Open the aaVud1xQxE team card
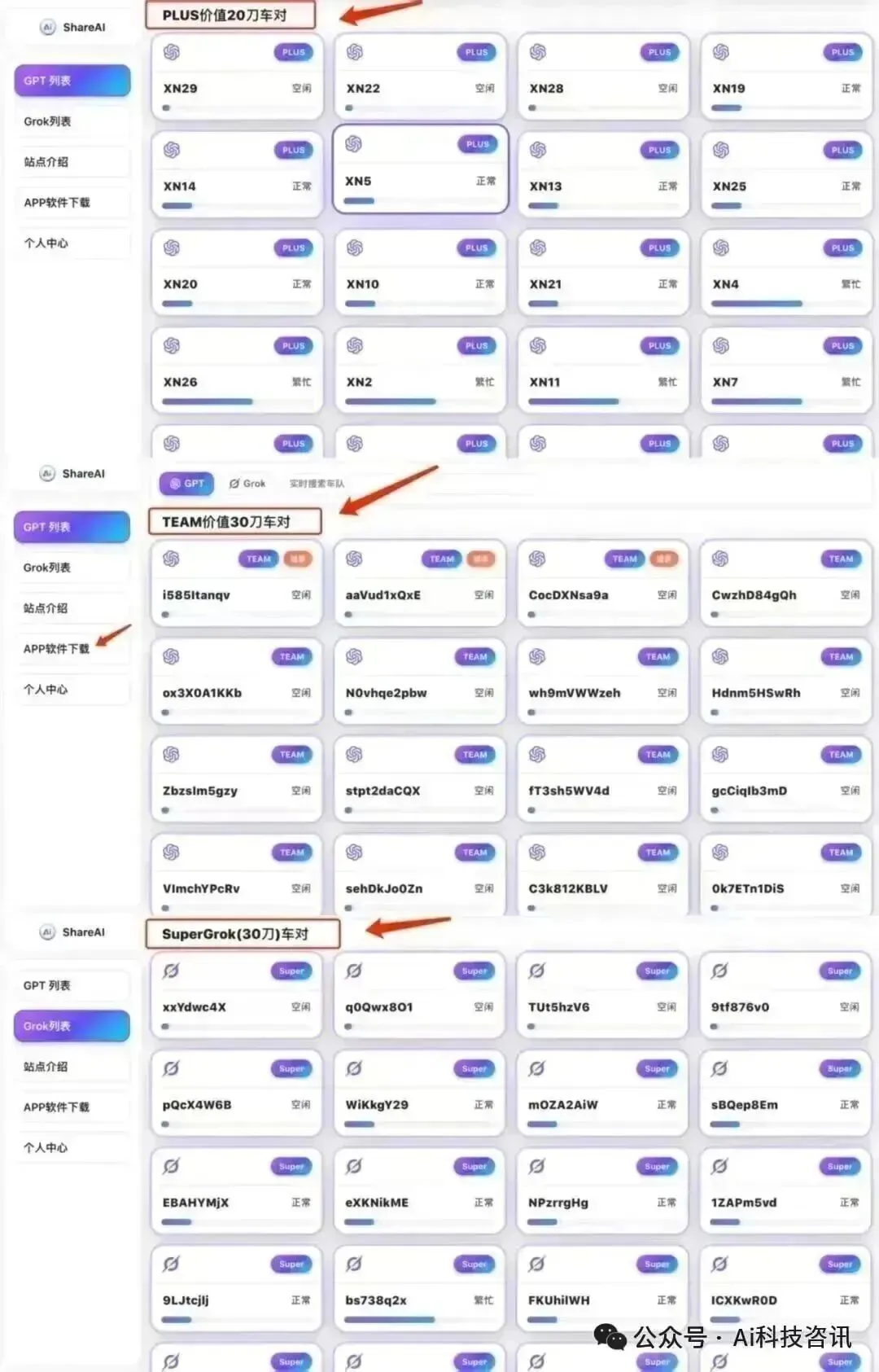This screenshot has height=1372, width=879. (x=419, y=583)
